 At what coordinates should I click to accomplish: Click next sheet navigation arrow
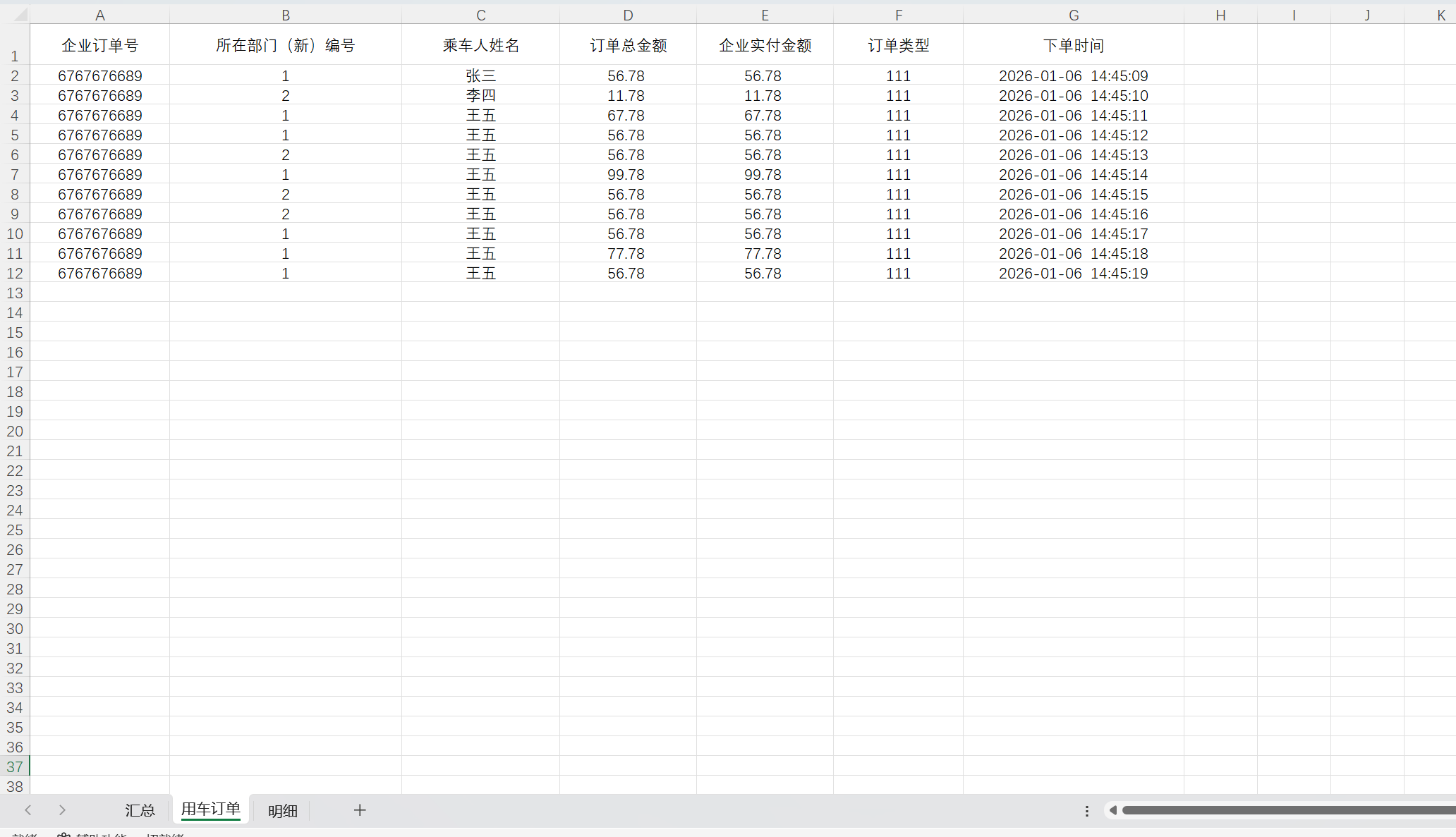coord(62,810)
